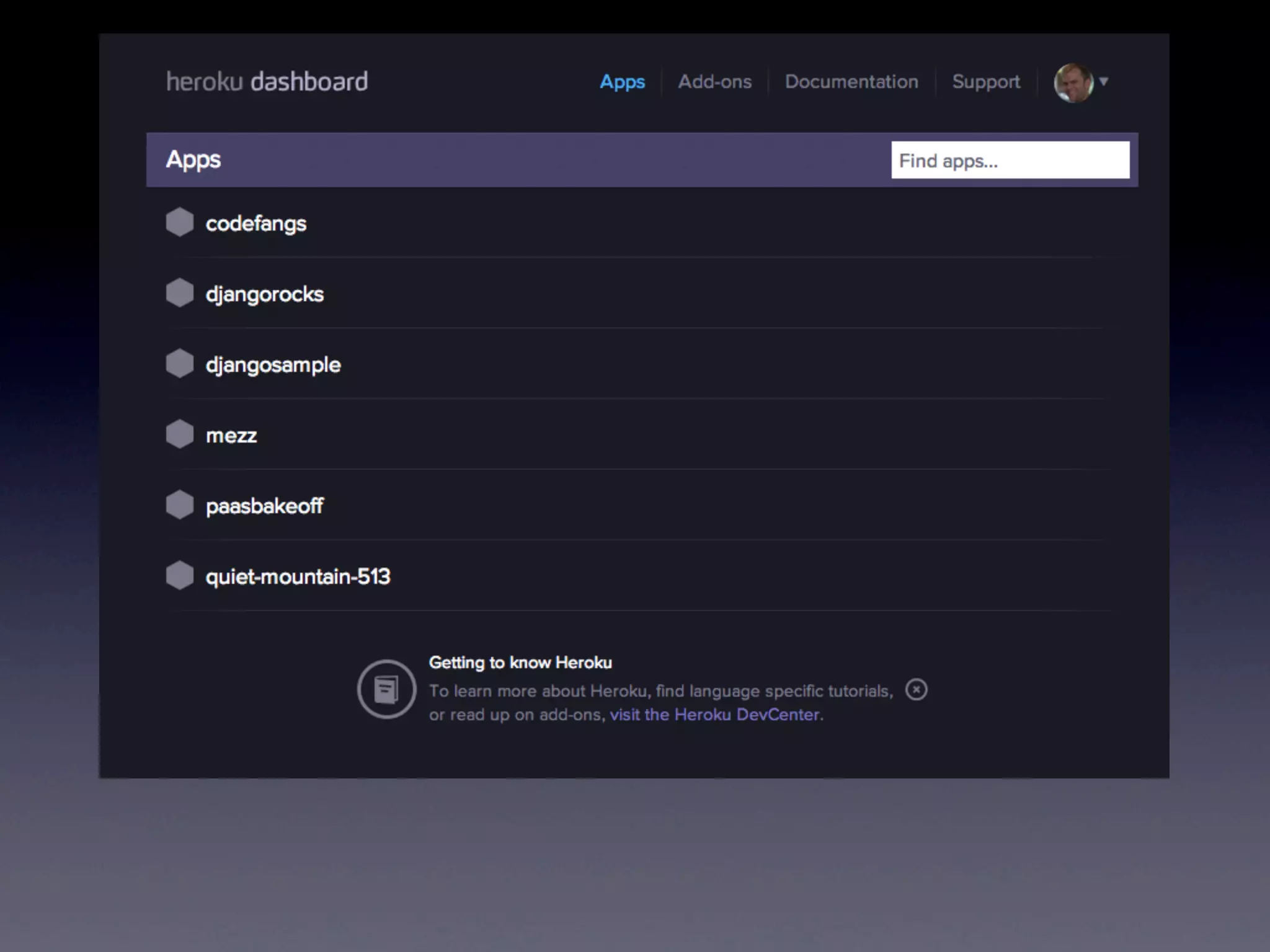The image size is (1270, 952).
Task: Open the Add-ons navigation item
Action: point(714,82)
